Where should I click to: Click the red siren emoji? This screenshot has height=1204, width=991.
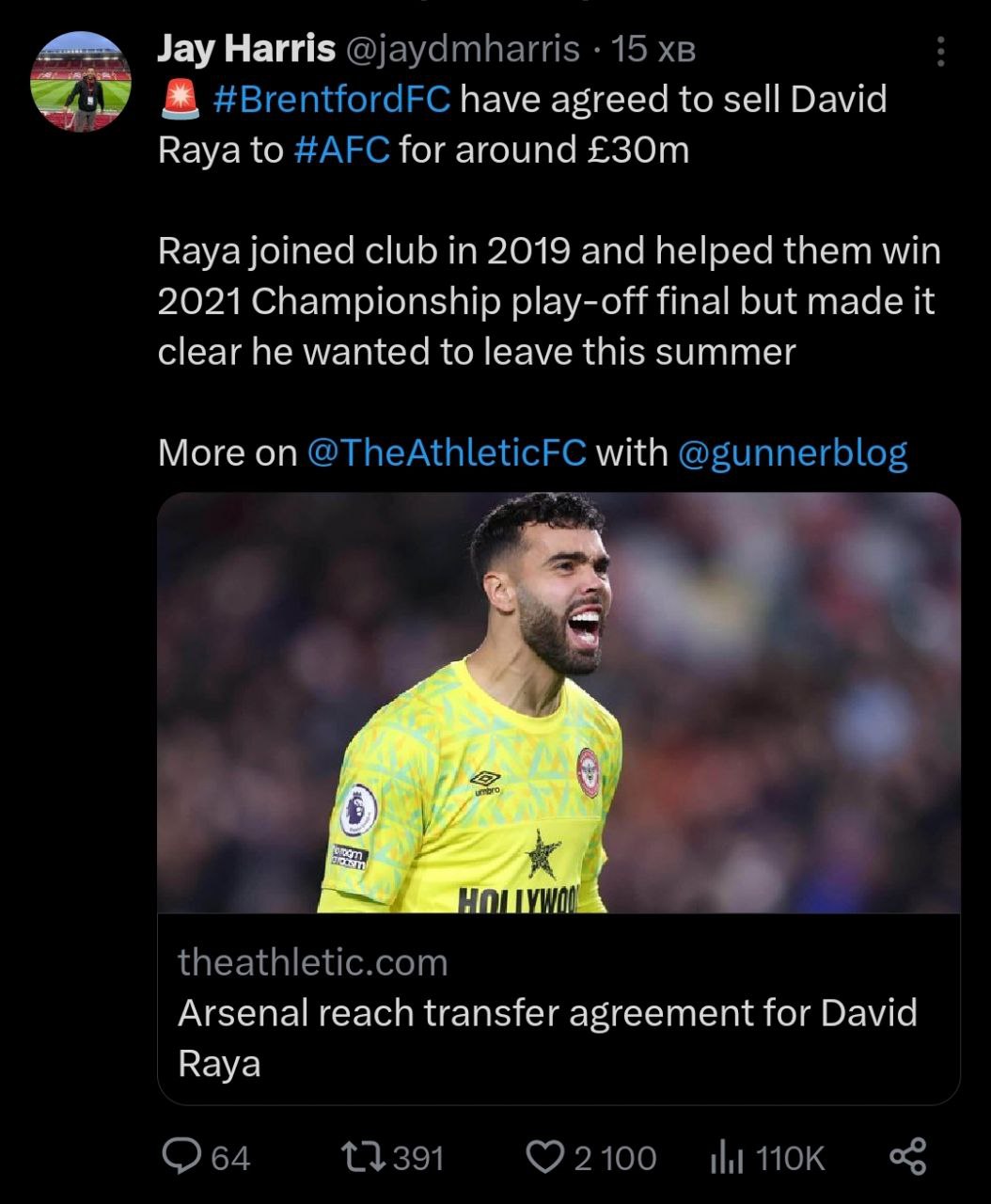[x=180, y=99]
